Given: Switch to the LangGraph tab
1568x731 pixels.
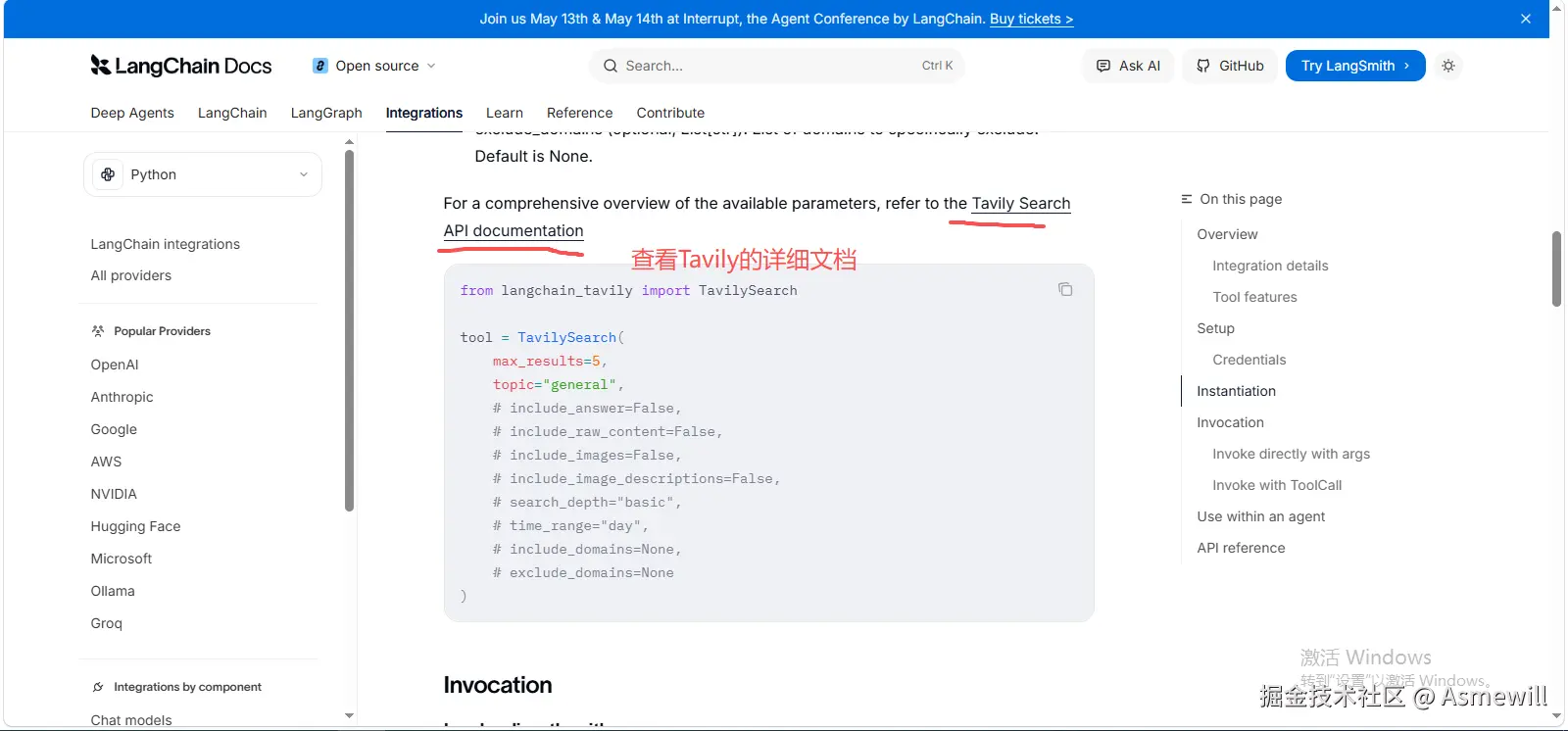Looking at the screenshot, I should point(326,113).
